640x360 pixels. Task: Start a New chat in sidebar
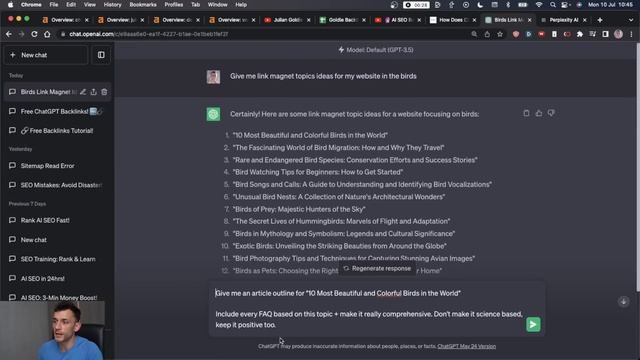[x=46, y=55]
